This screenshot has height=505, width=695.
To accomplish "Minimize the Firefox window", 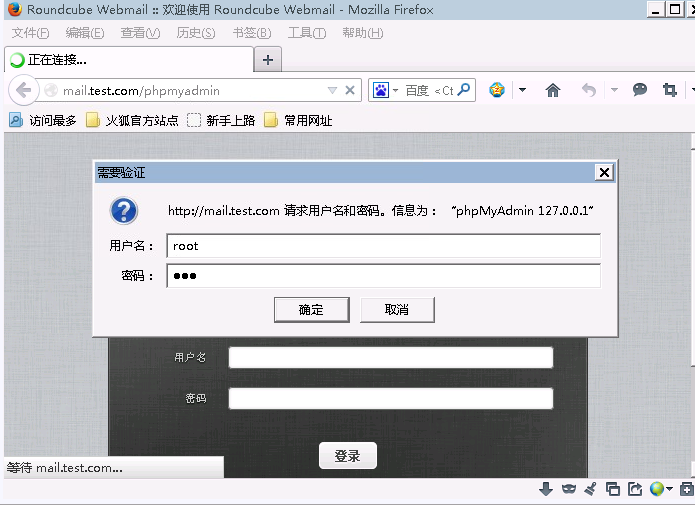I will tap(656, 9).
